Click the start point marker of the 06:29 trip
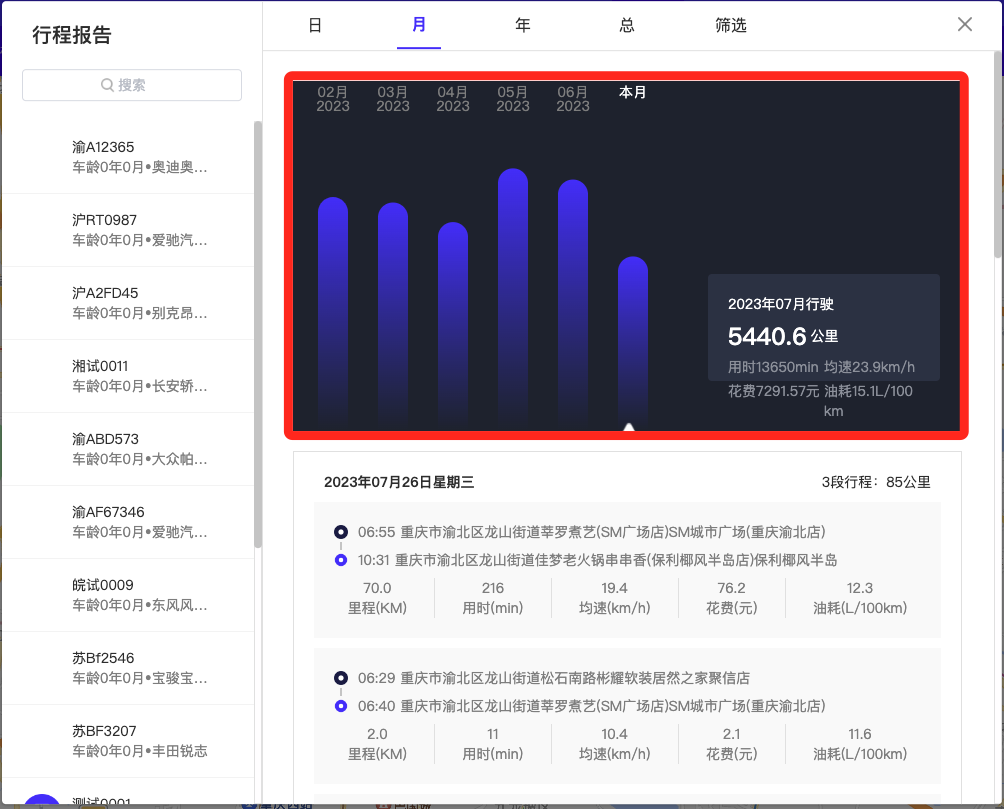 (x=341, y=678)
